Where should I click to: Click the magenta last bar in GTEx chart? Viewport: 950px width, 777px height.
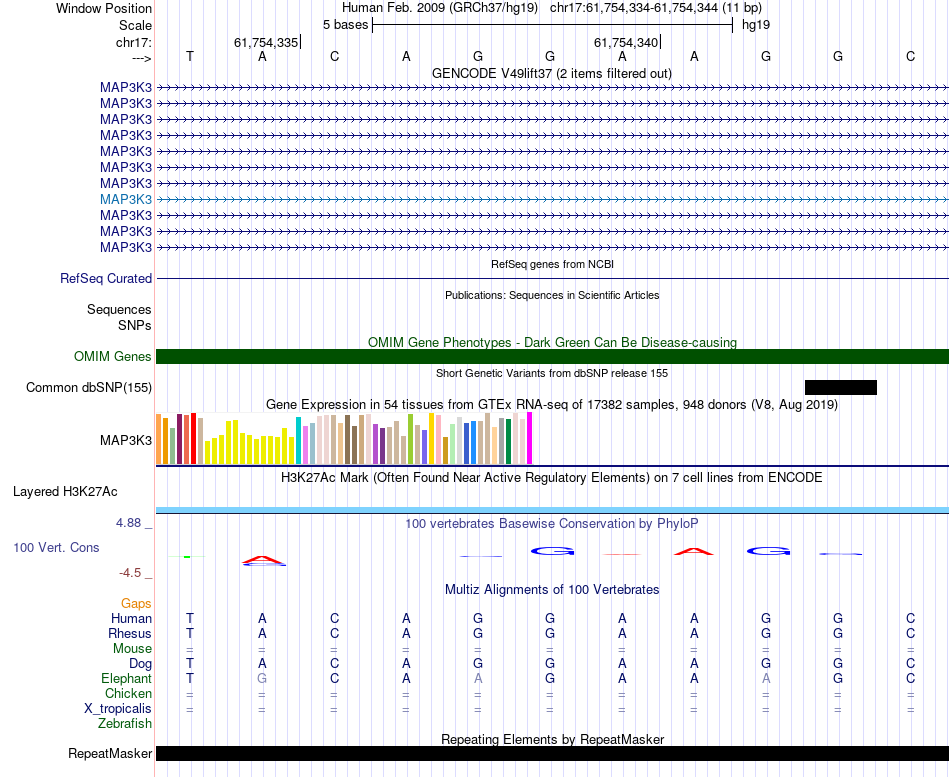tap(530, 438)
